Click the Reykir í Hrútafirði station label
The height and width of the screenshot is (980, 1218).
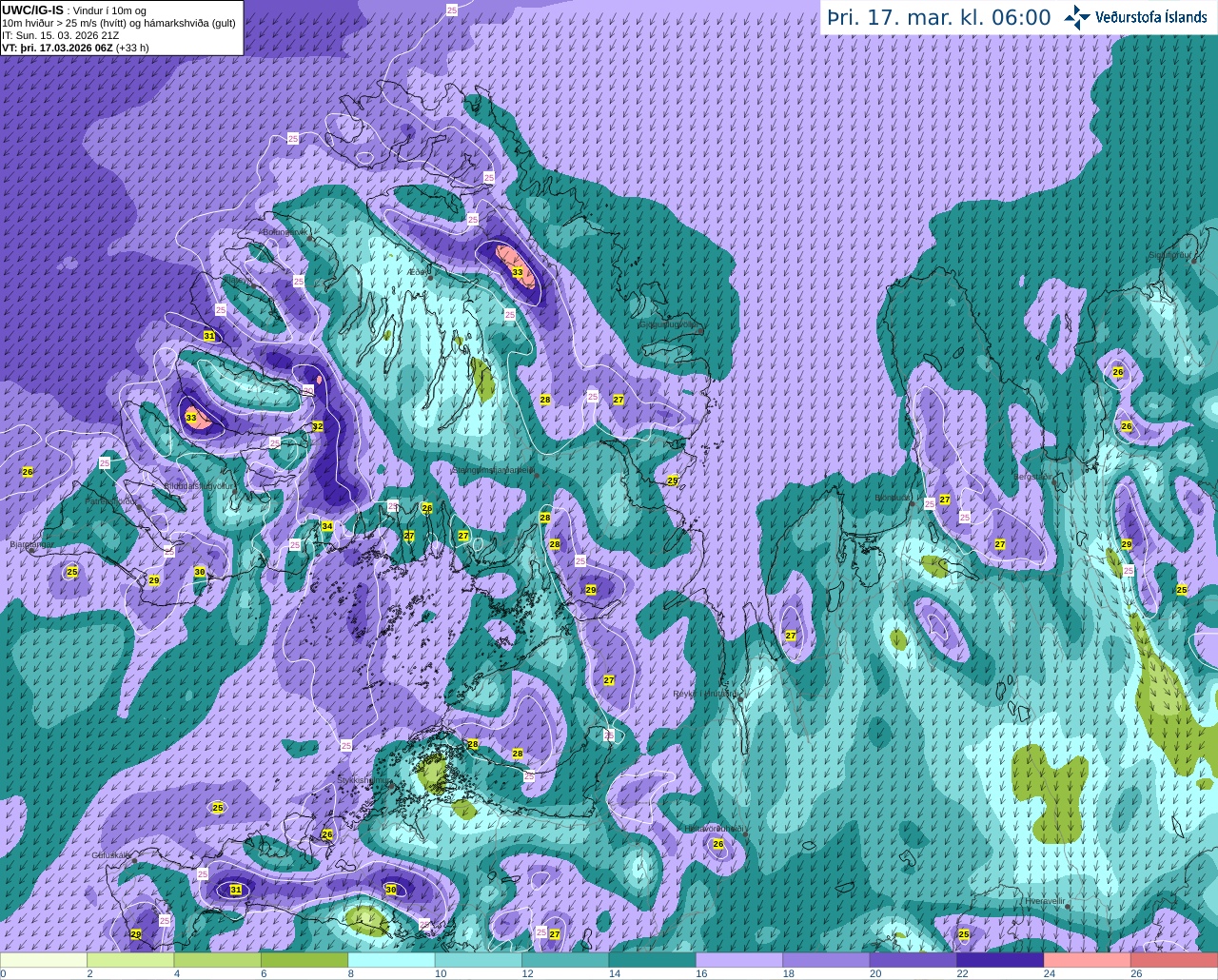[706, 694]
